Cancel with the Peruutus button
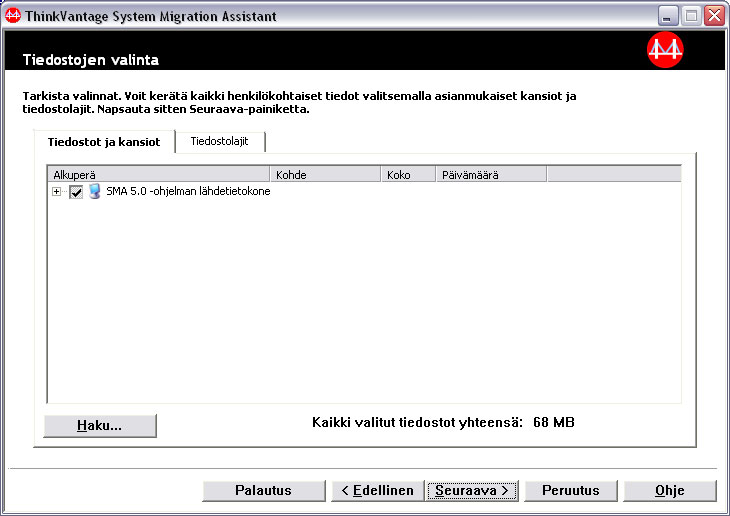The width and height of the screenshot is (730, 516). pos(571,491)
